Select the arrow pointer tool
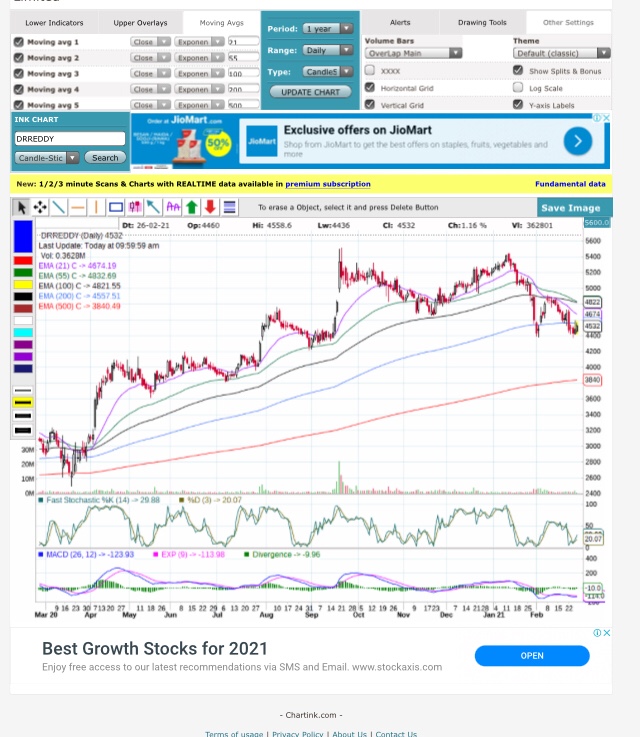The height and width of the screenshot is (737, 640). point(21,207)
